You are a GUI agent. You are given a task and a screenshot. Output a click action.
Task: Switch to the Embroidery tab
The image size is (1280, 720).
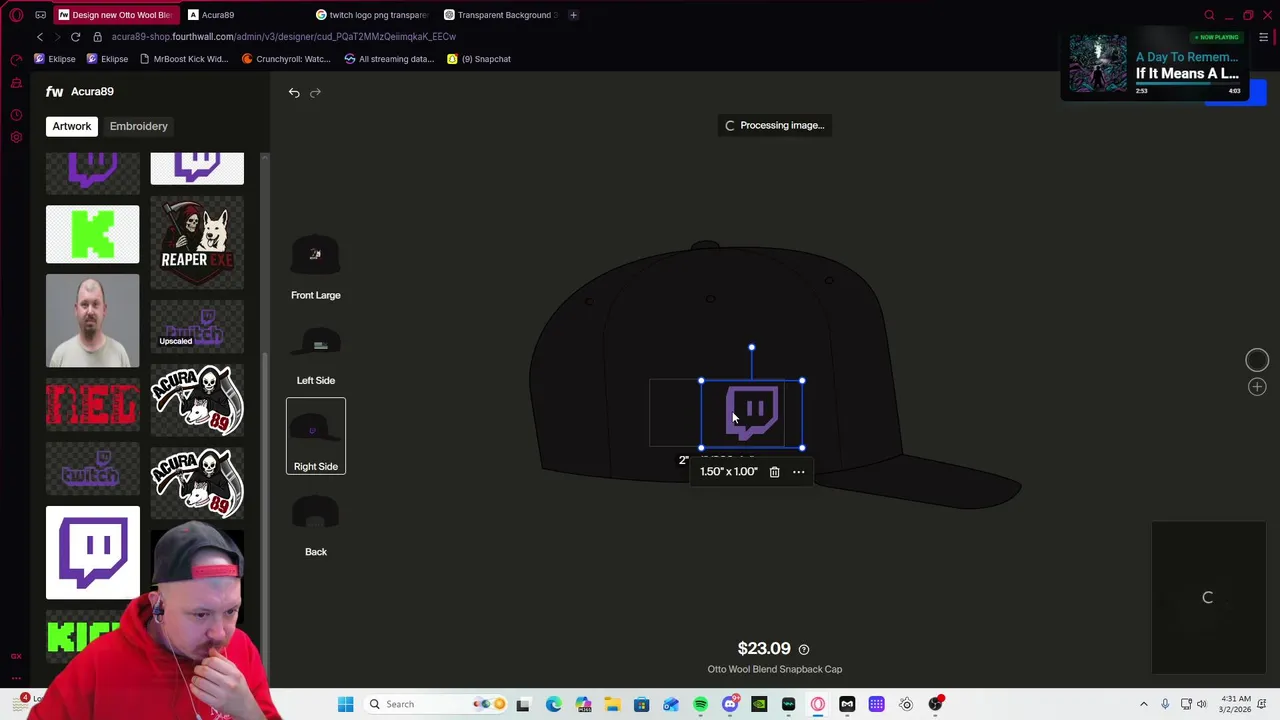click(139, 126)
